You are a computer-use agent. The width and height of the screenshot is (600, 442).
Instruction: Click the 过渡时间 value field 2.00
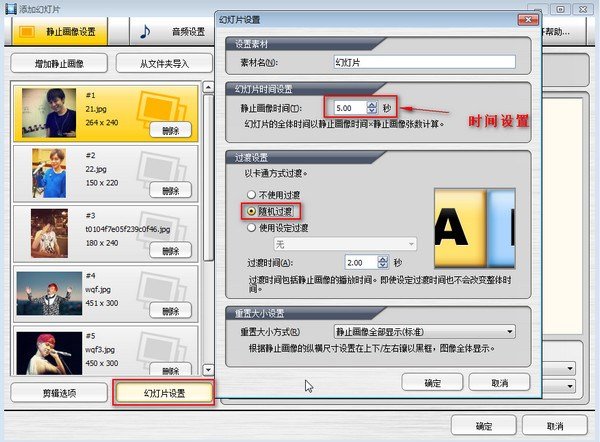pos(361,263)
